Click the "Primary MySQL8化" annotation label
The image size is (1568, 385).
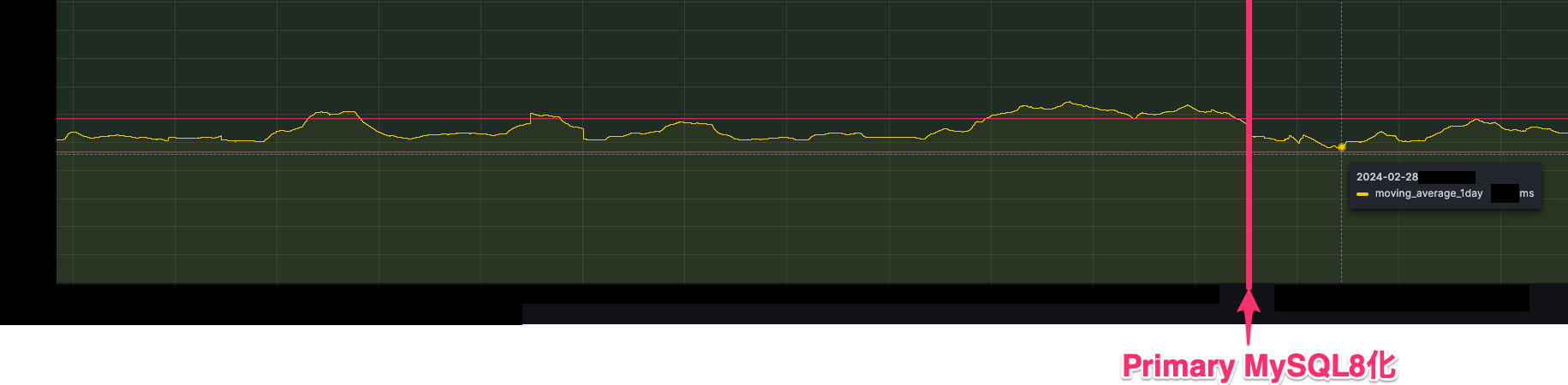(x=1259, y=366)
